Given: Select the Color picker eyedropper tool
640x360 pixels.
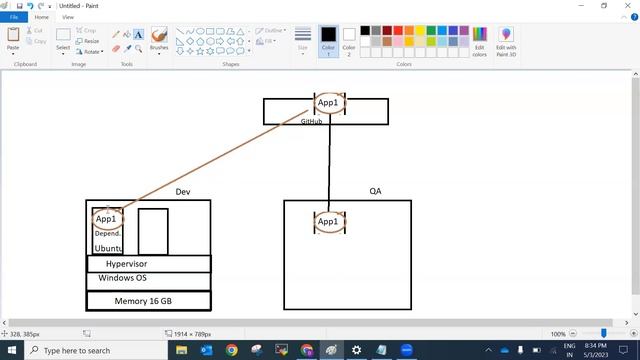Looking at the screenshot, I should [x=127, y=49].
